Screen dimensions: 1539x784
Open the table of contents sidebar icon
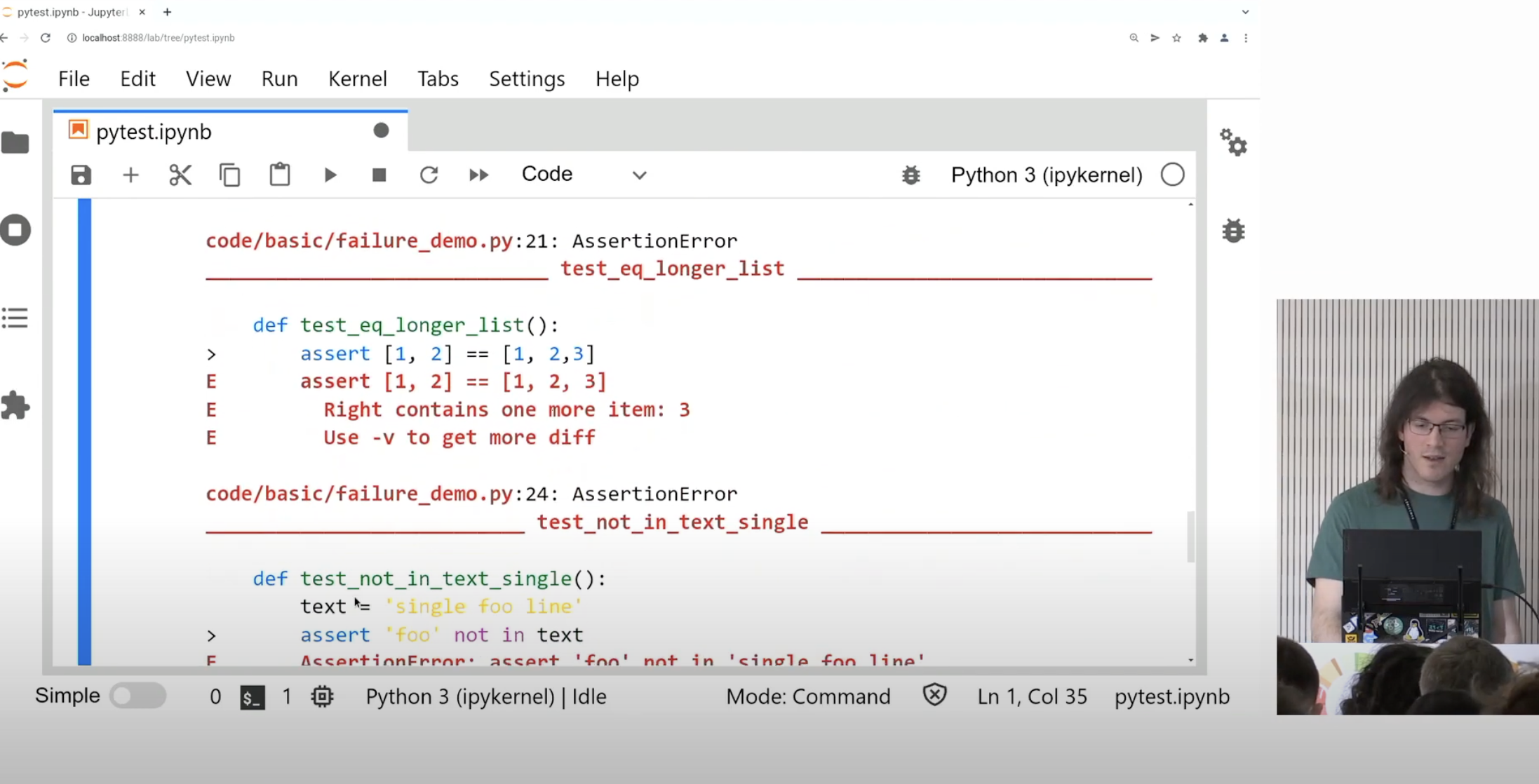[15, 318]
